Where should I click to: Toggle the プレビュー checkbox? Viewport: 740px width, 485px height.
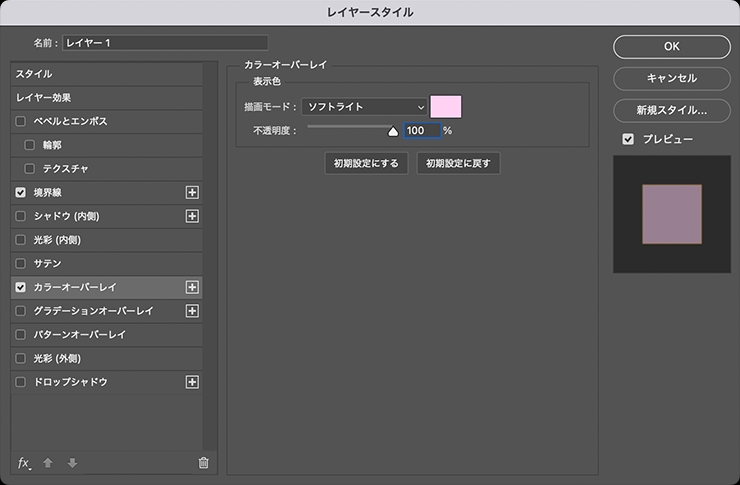(x=628, y=139)
